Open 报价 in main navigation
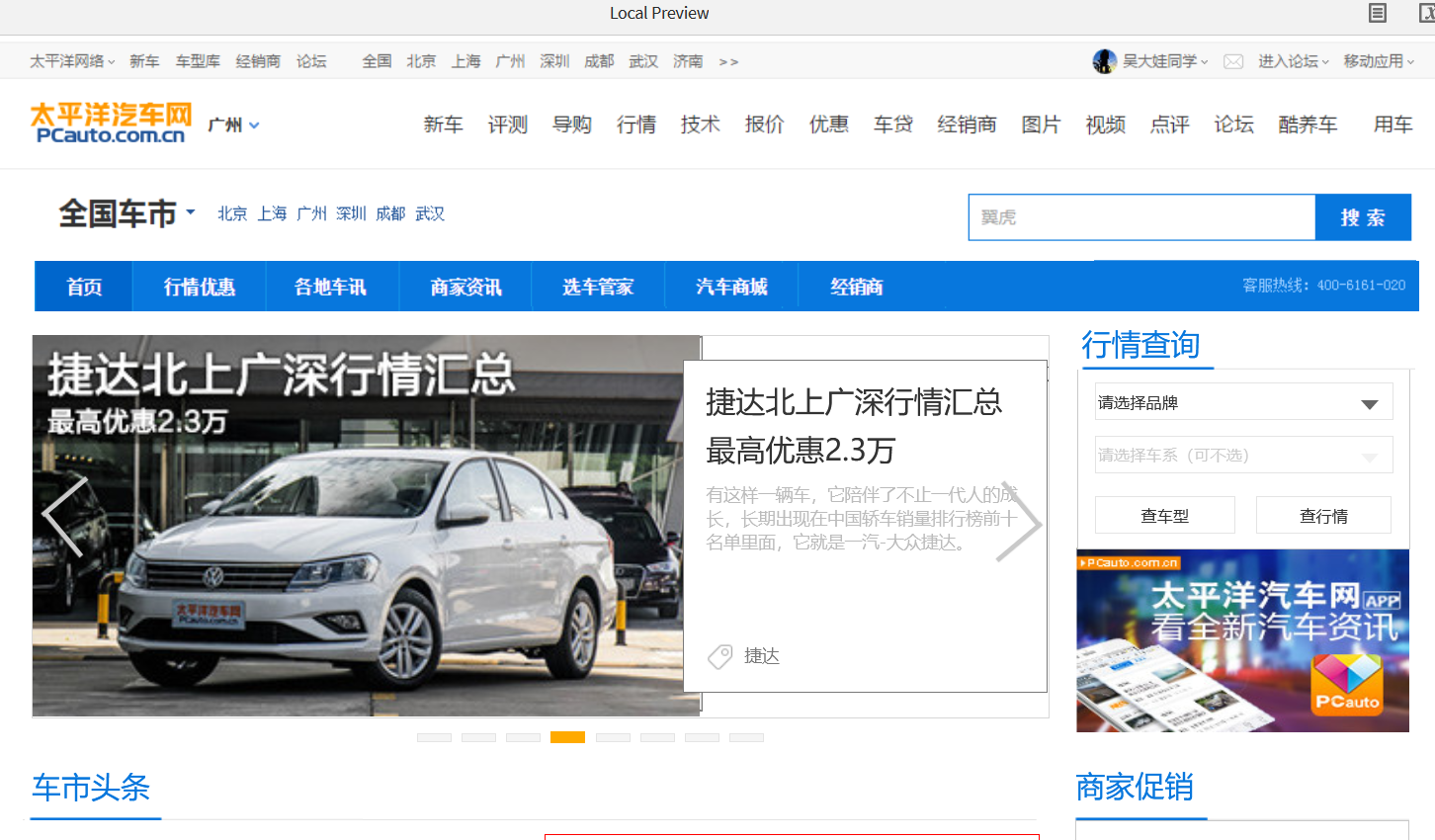This screenshot has height=840, width=1435. point(764,125)
